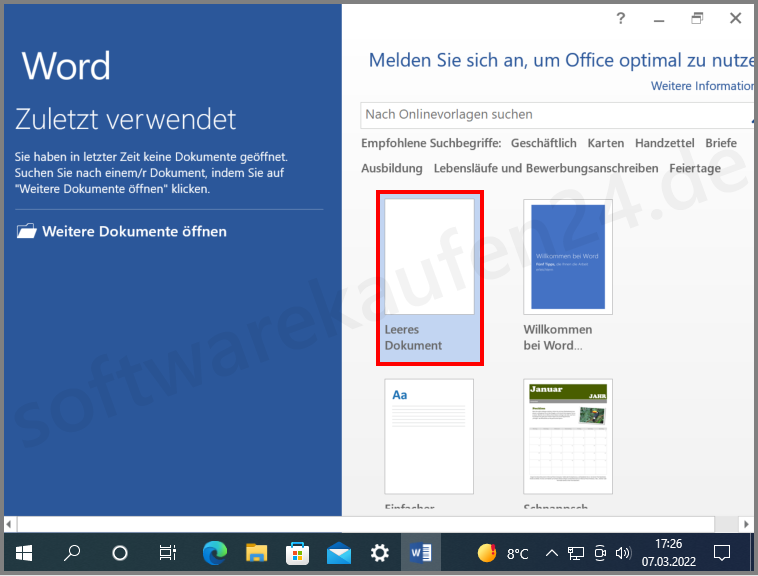The image size is (758, 576).
Task: Open the weather widget showing 8°C
Action: point(503,553)
